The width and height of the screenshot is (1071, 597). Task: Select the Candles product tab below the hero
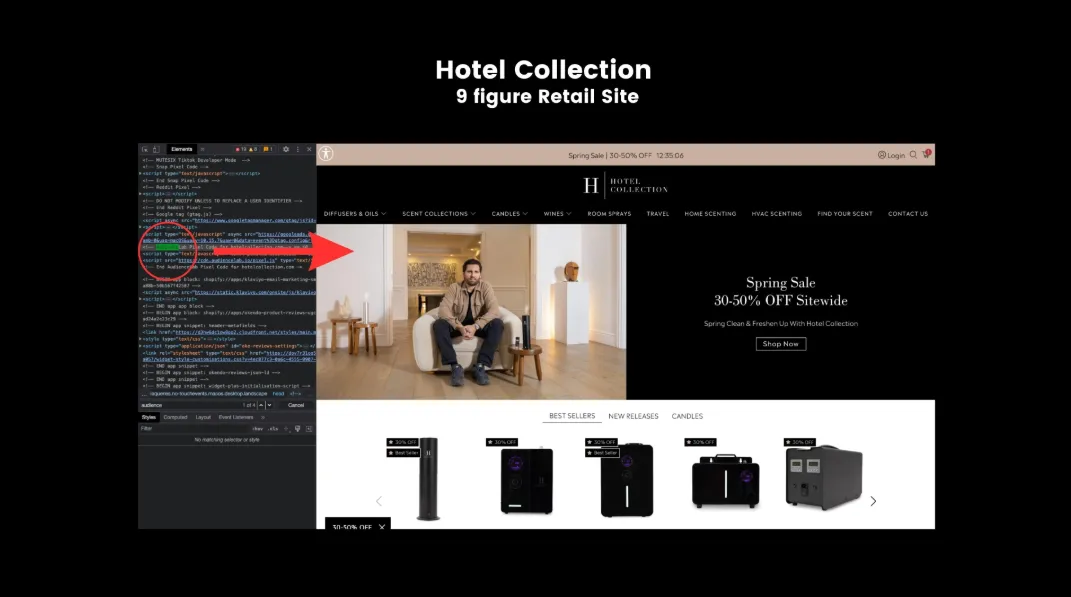point(687,416)
